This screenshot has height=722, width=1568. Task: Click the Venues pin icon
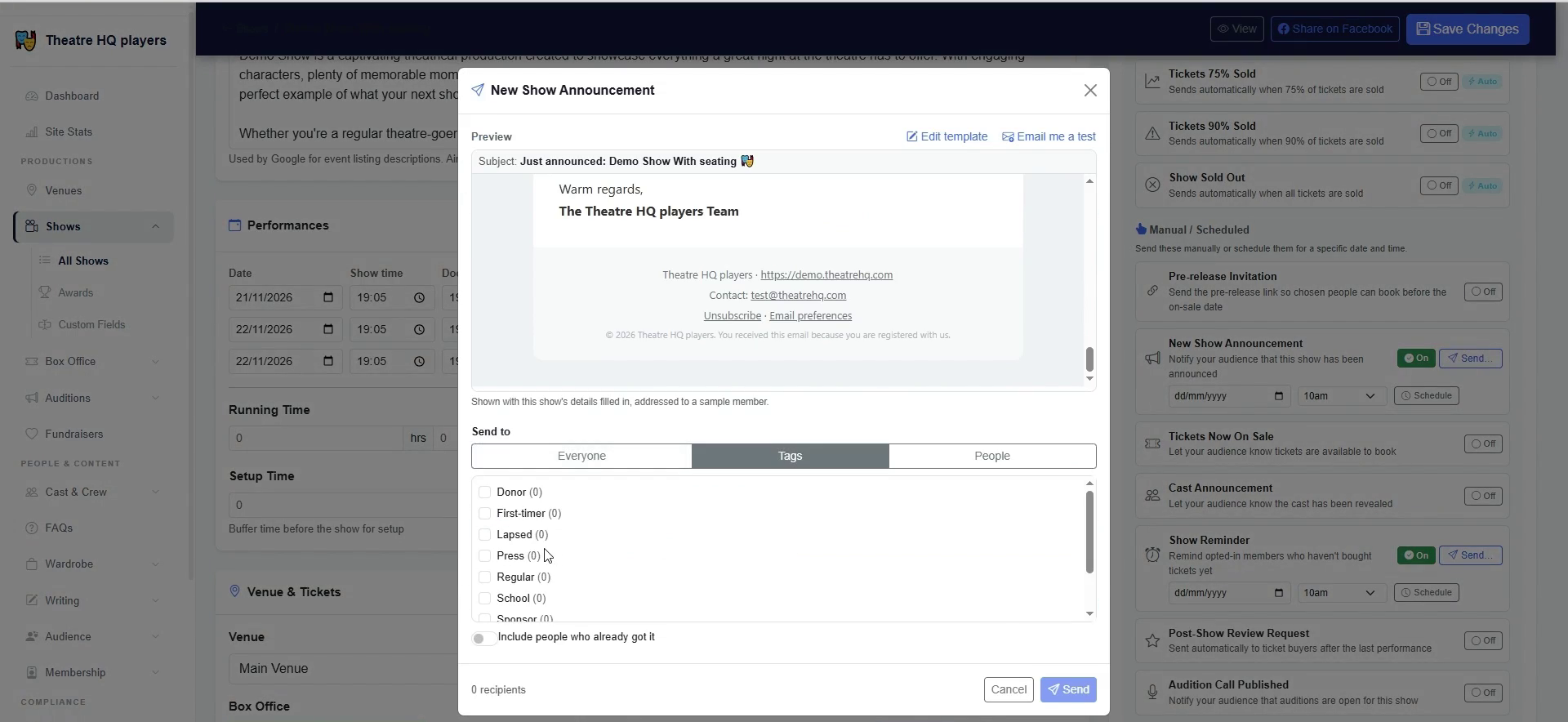pos(32,190)
